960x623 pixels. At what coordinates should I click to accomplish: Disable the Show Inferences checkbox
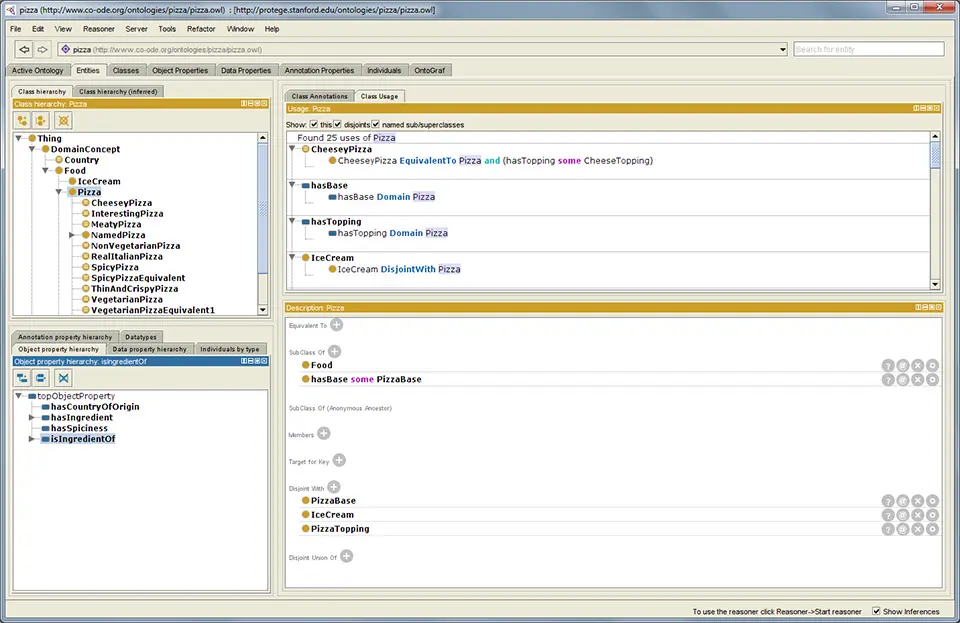coord(876,611)
